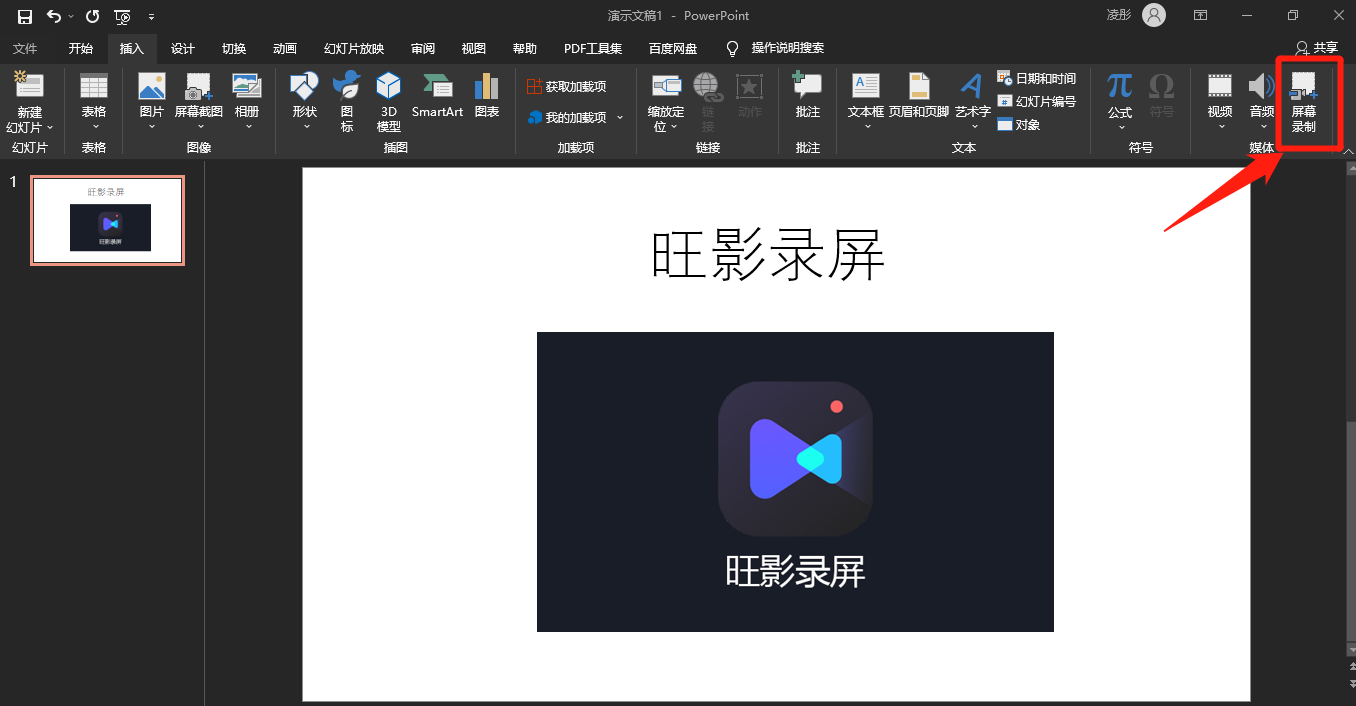The height and width of the screenshot is (706, 1356).
Task: Switch to Slide Show (幻灯片放映) tab
Action: coord(354,48)
